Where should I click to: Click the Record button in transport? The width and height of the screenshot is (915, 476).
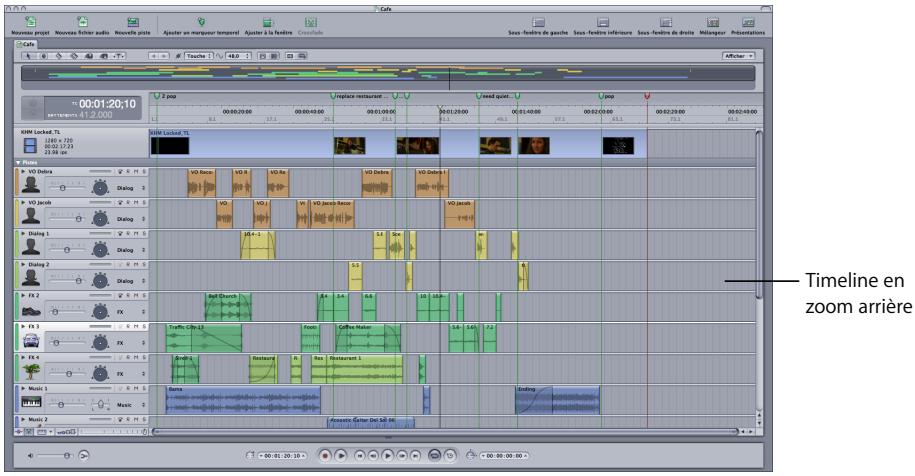(325, 455)
